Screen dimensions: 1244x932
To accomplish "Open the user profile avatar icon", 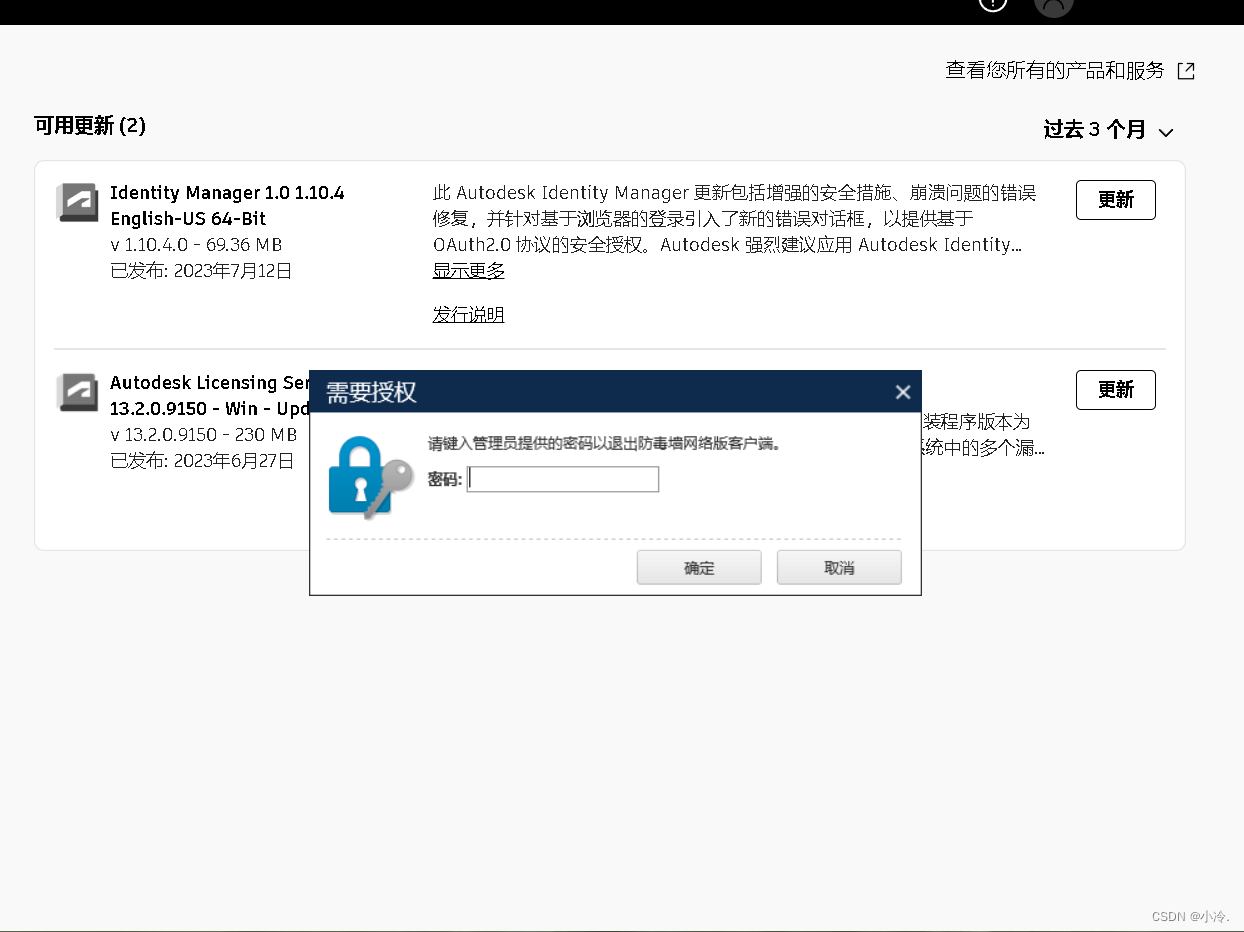I will pyautogui.click(x=1054, y=5).
